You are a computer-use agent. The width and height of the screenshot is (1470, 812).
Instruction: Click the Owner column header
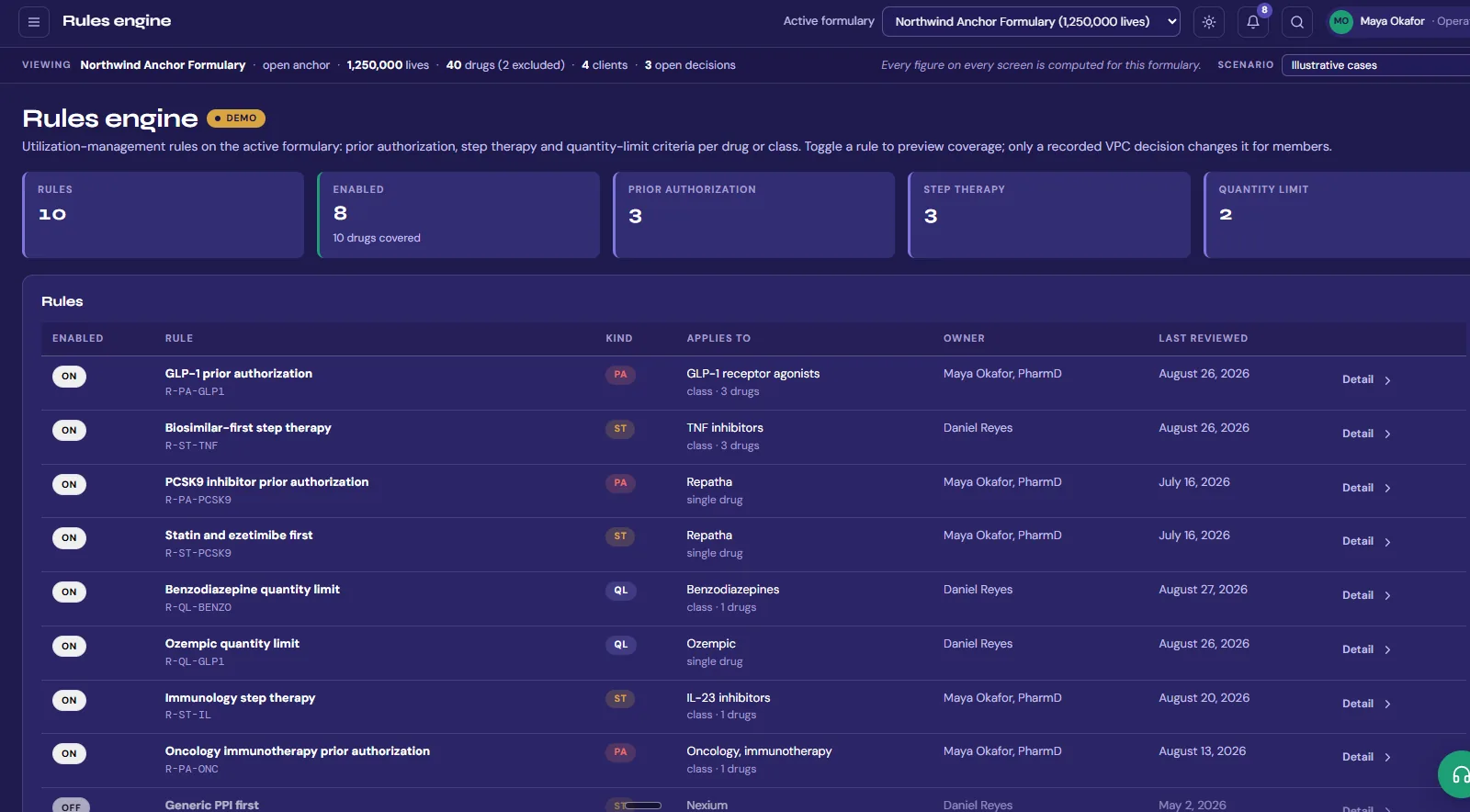pos(964,339)
